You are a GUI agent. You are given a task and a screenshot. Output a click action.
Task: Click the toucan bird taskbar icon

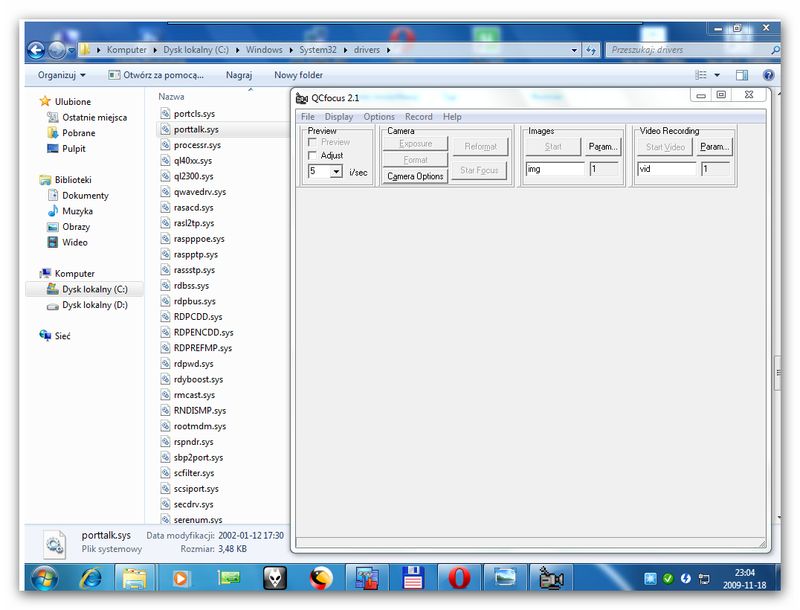321,578
